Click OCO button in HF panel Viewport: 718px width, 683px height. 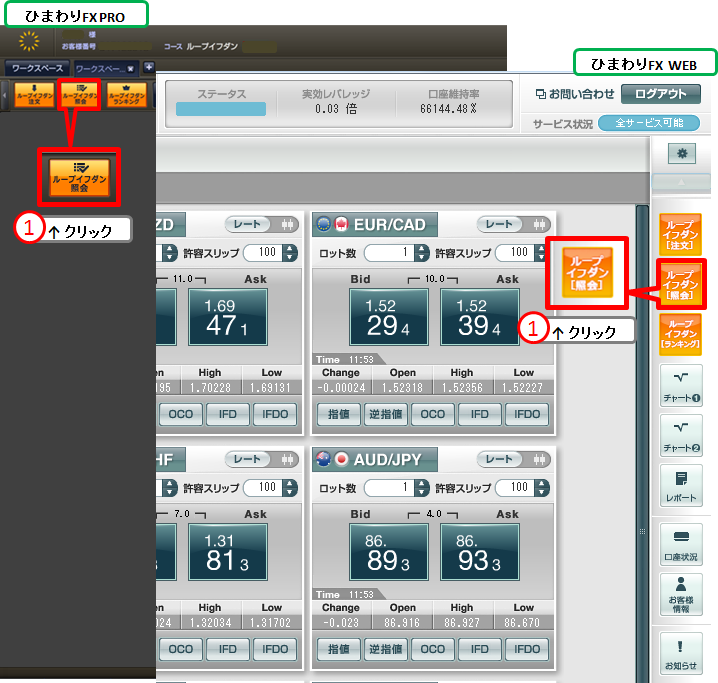tap(181, 649)
